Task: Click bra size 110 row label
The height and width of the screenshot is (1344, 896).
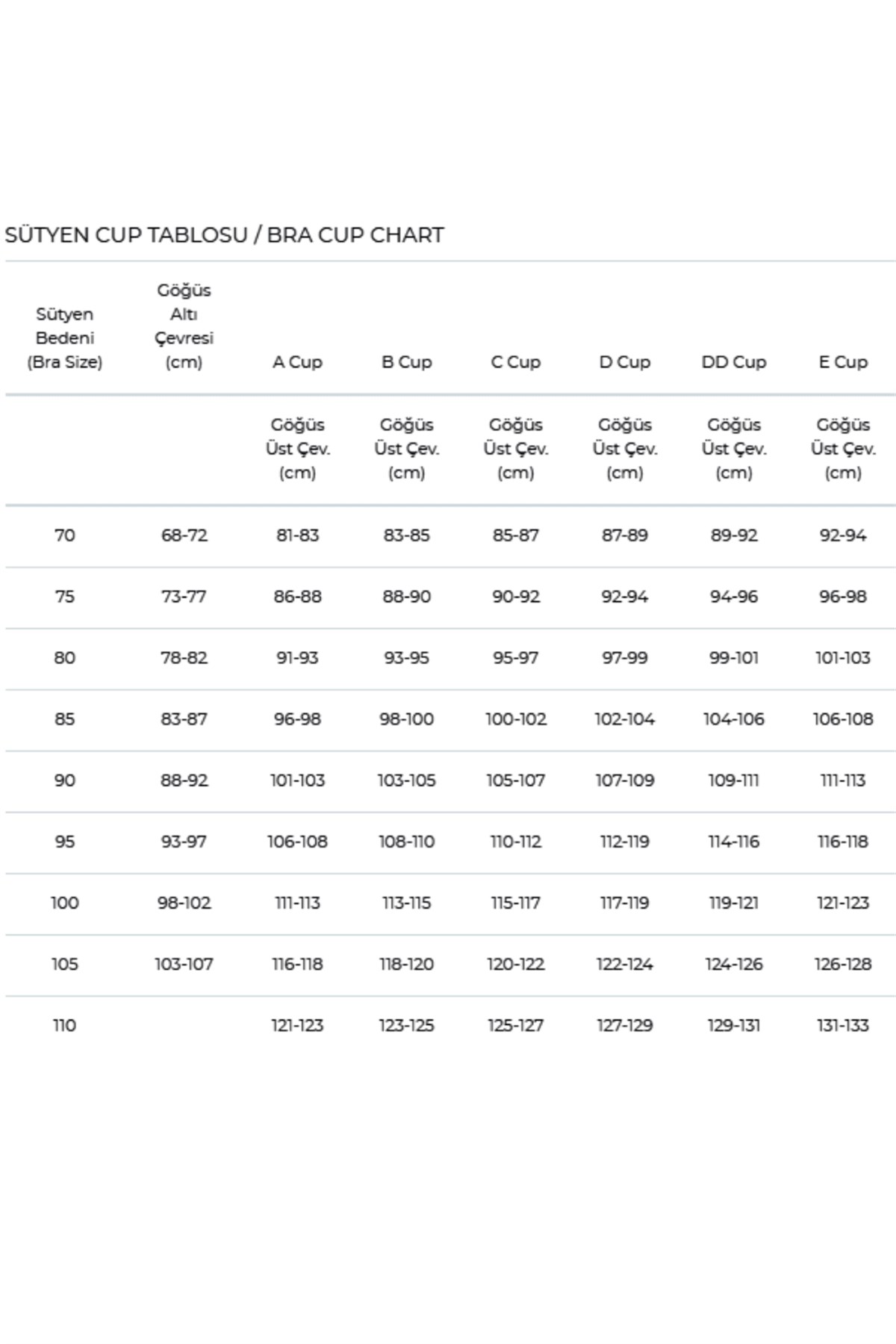Action: 65,1025
